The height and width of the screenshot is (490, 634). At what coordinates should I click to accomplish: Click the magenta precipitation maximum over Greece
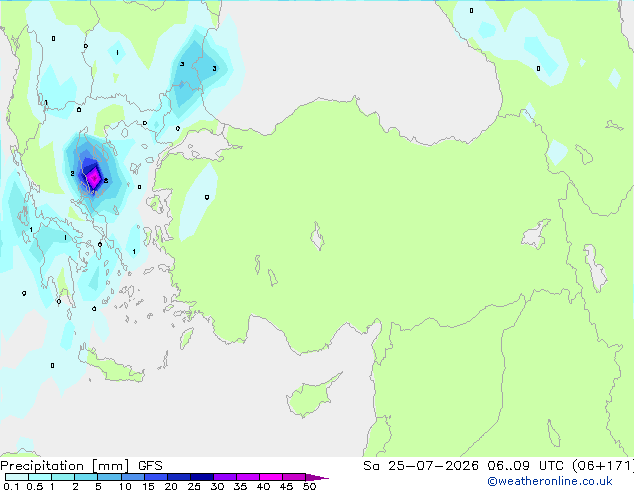click(94, 177)
